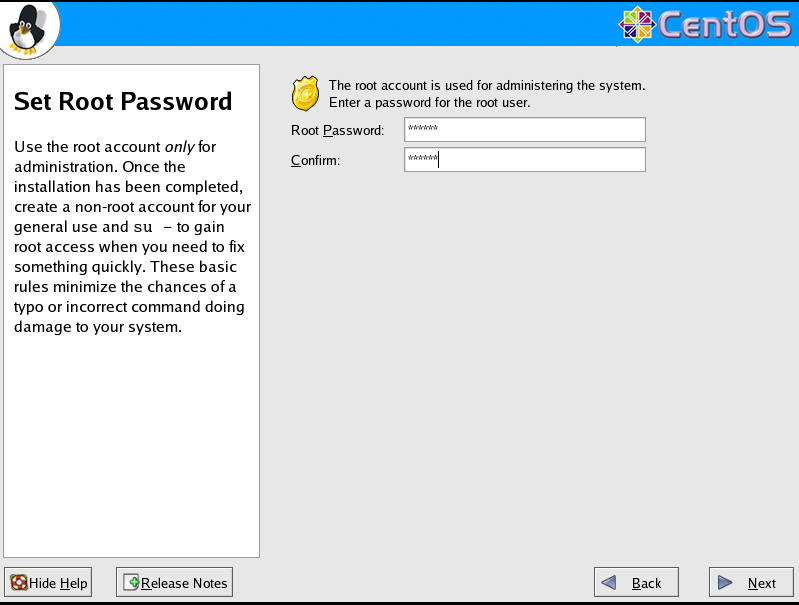This screenshot has width=799, height=605.
Task: Click the right arrow icon on Next
Action: (x=725, y=582)
